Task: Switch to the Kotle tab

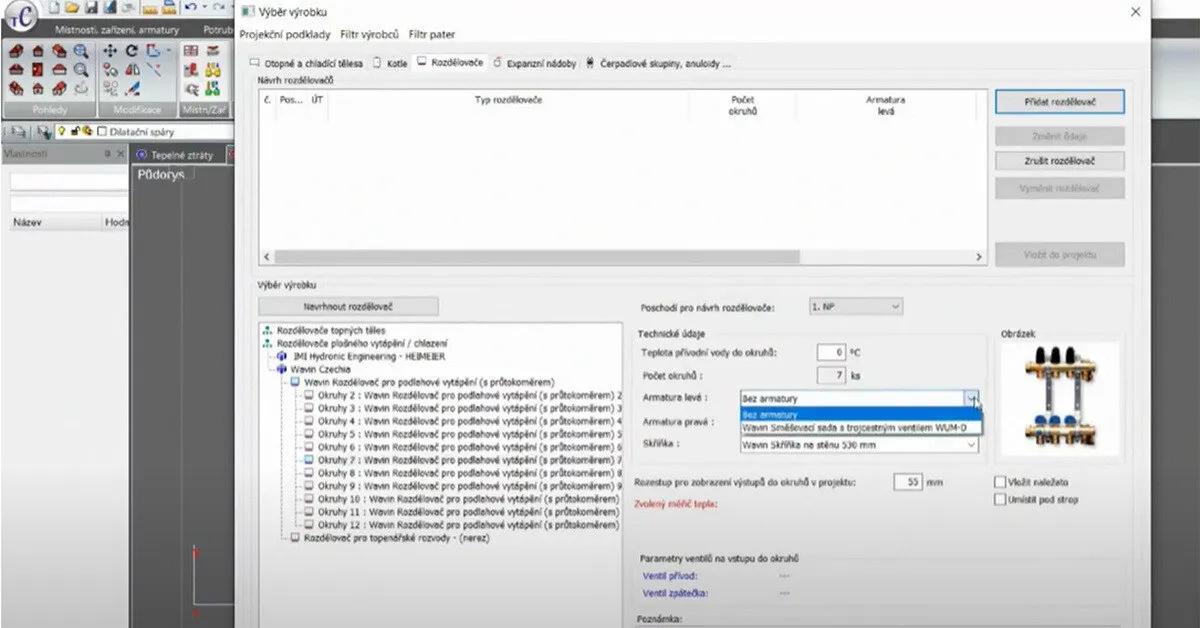Action: 390,62
